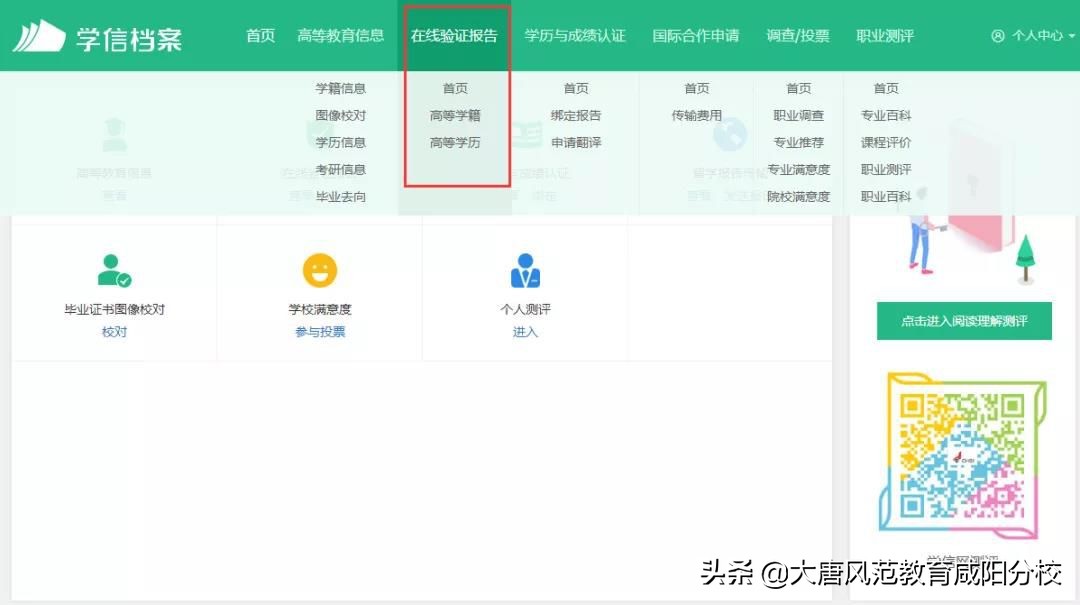Expand the 个人中心 dropdown arrow
Image resolution: width=1080 pixels, height=605 pixels.
click(x=1070, y=34)
